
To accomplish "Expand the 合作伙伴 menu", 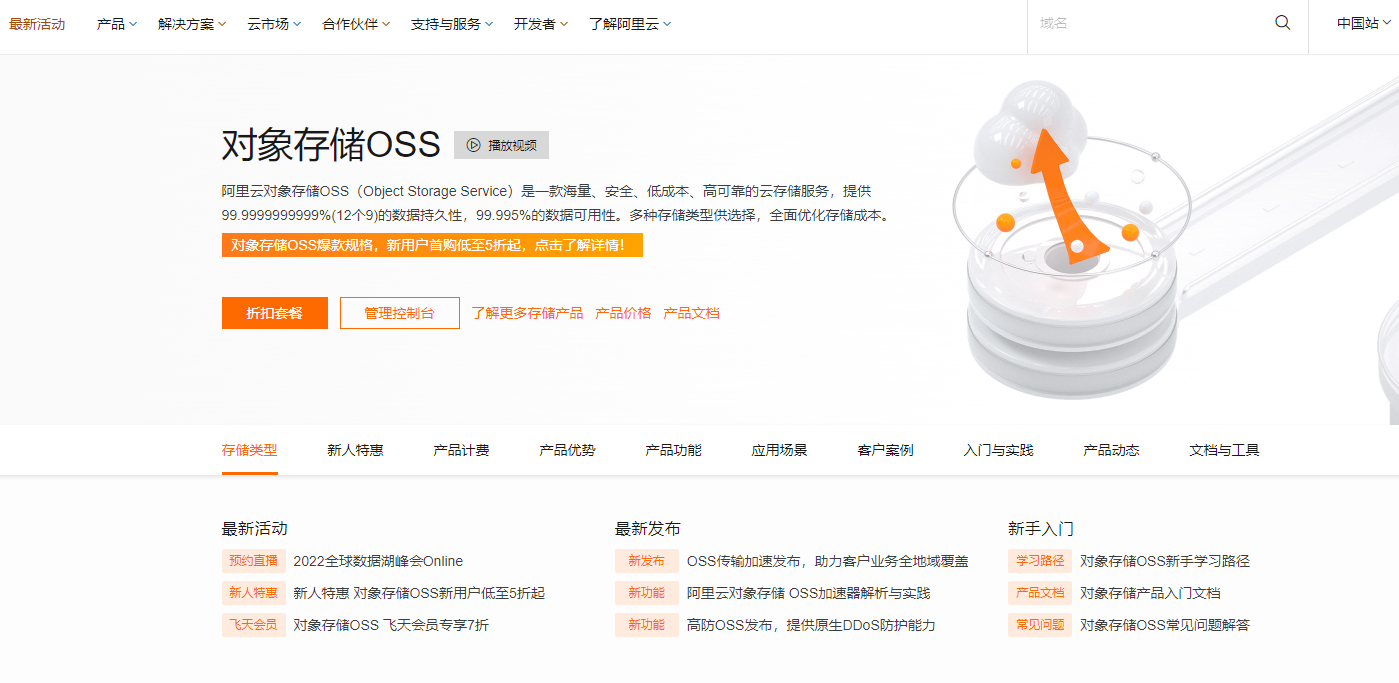I will (x=356, y=24).
